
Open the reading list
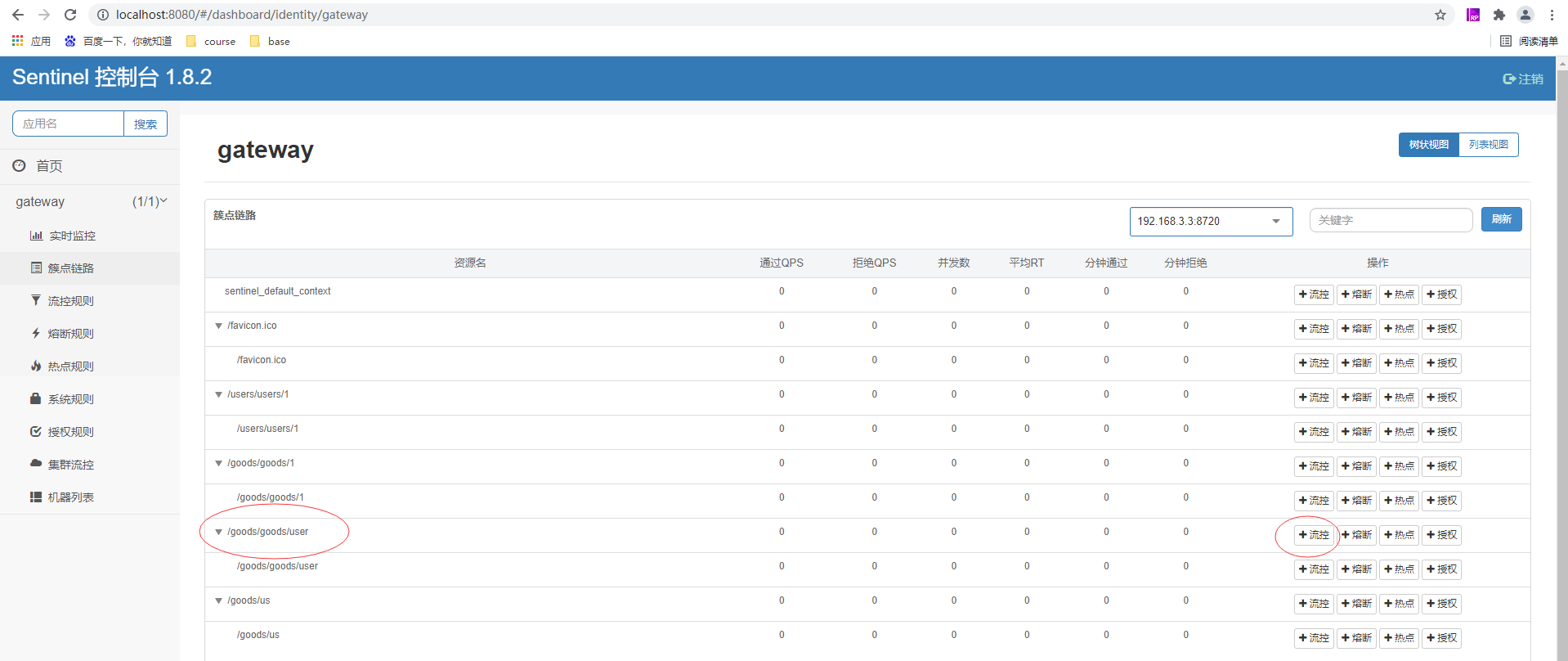(1529, 41)
